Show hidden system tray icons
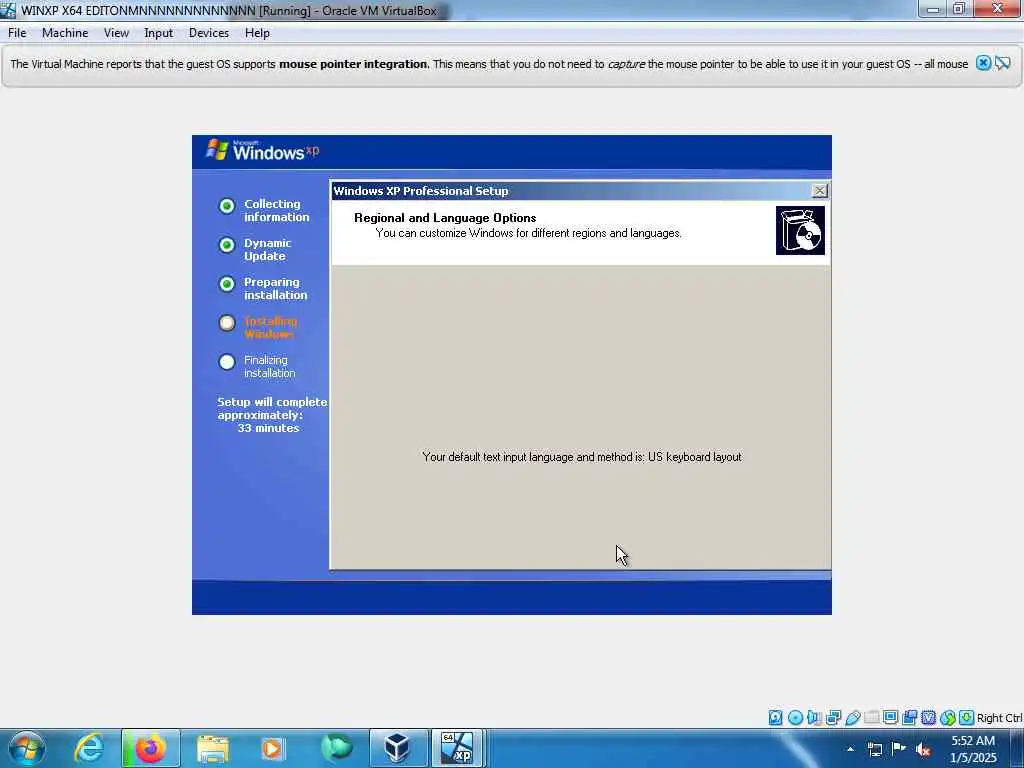 [x=850, y=749]
